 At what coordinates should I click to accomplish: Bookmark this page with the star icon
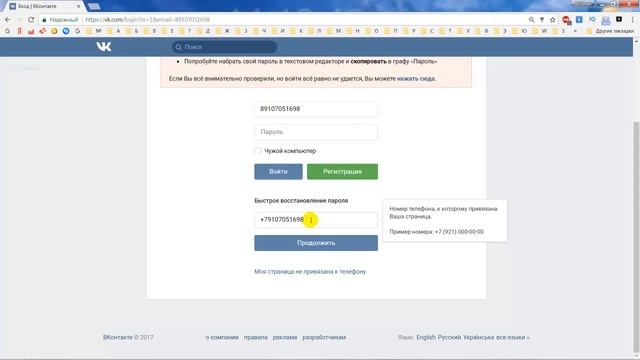click(553, 20)
